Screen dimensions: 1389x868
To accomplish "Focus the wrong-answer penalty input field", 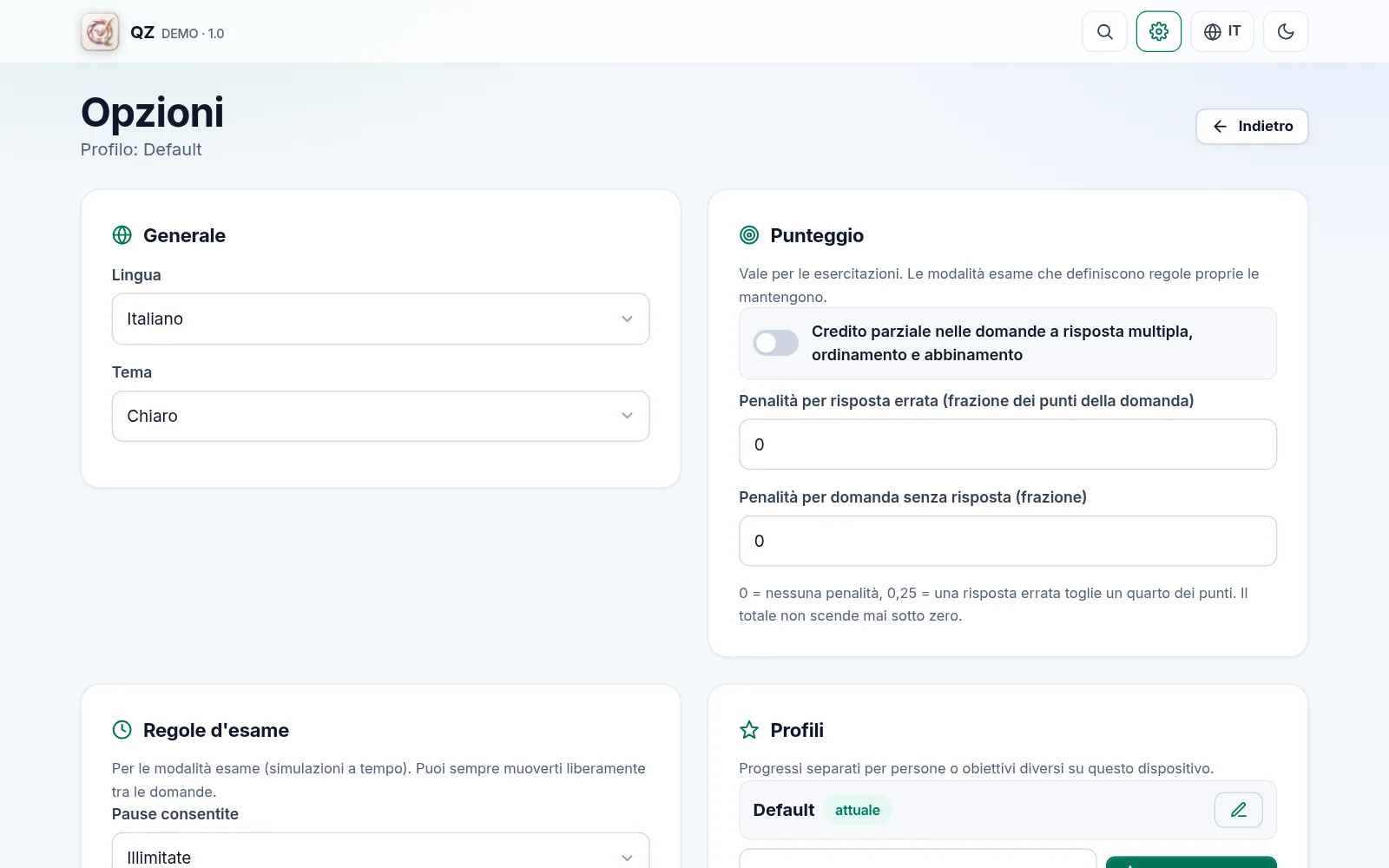I will (1007, 444).
